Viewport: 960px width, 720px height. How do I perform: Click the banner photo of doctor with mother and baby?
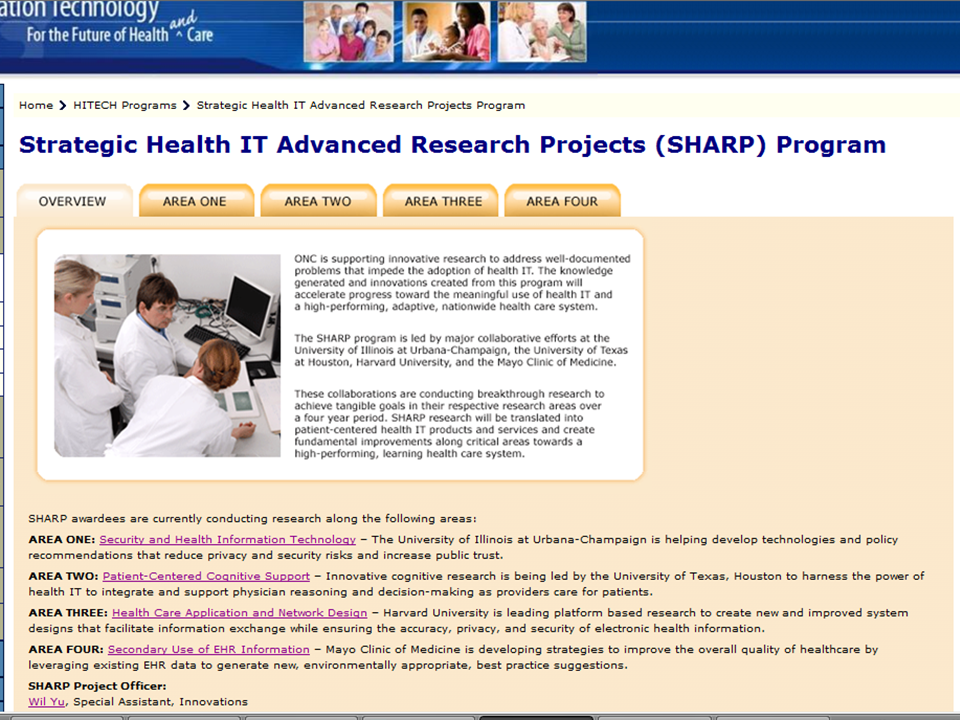click(x=446, y=31)
